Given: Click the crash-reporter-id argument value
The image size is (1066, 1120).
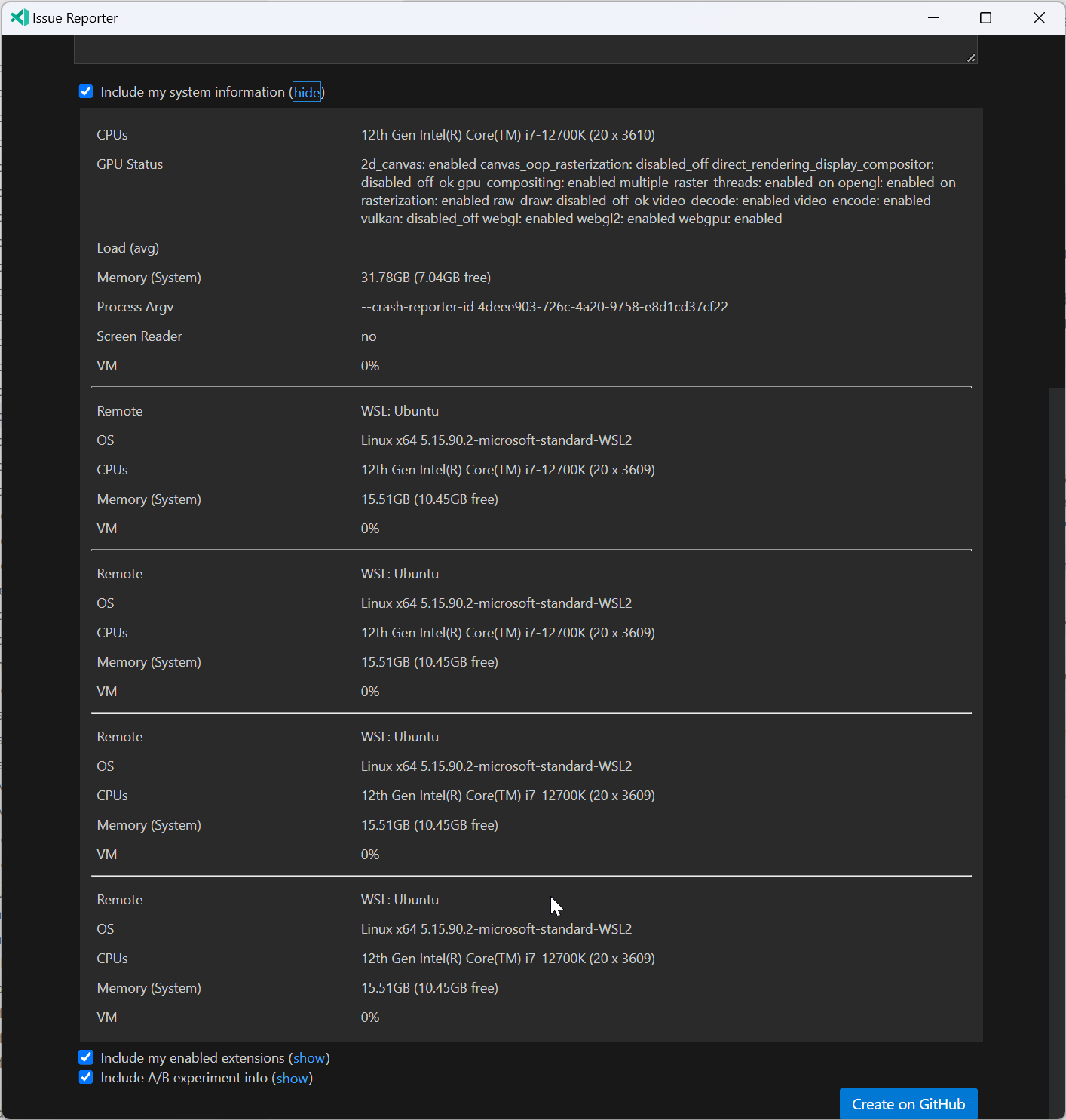Looking at the screenshot, I should [544, 307].
